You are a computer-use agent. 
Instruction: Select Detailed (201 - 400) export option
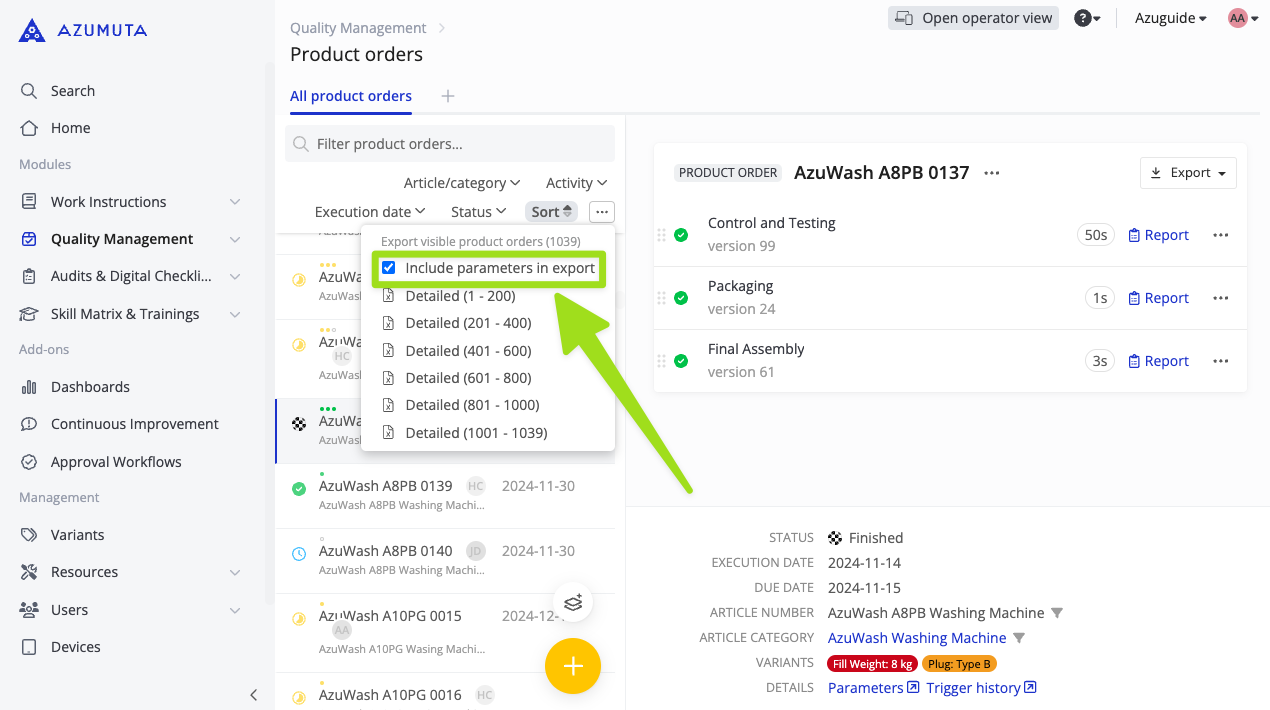click(468, 323)
